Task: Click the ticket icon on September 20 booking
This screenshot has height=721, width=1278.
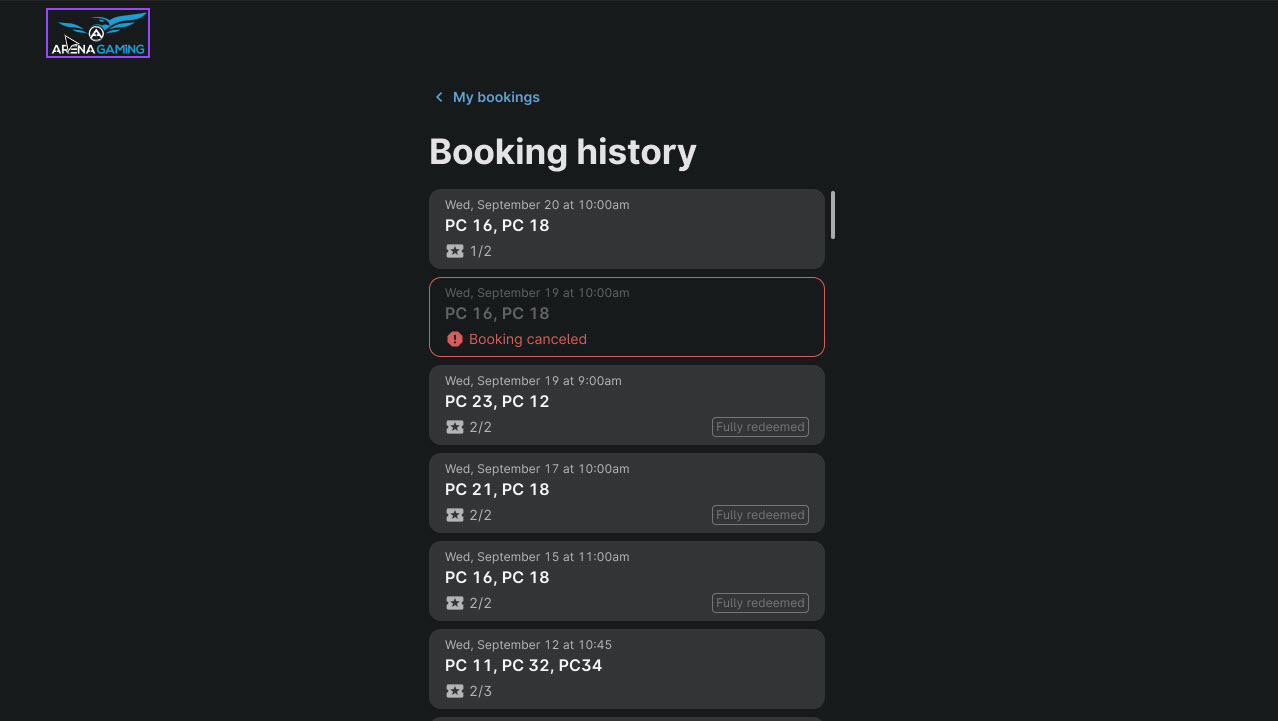Action: [x=455, y=251]
